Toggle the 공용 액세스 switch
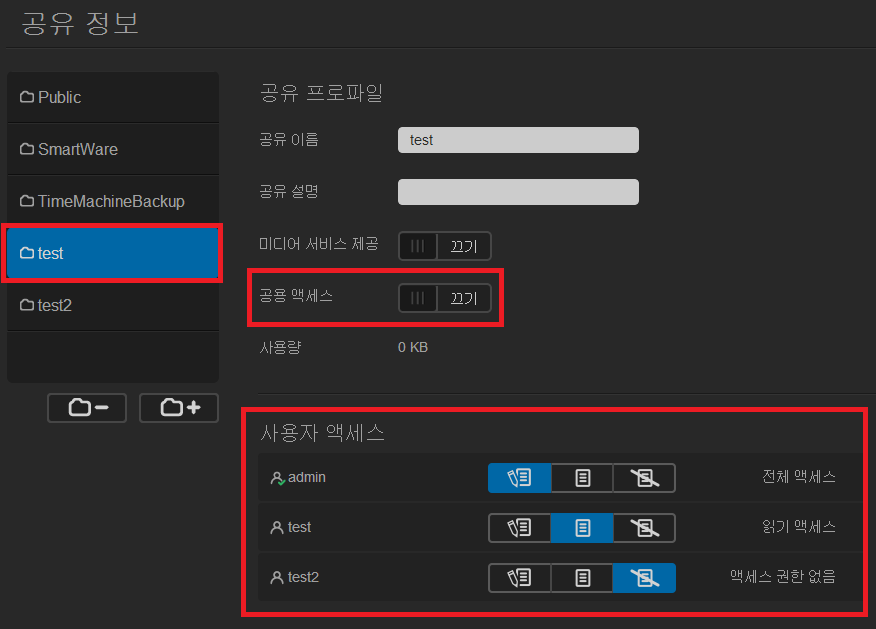The image size is (876, 629). tap(445, 298)
